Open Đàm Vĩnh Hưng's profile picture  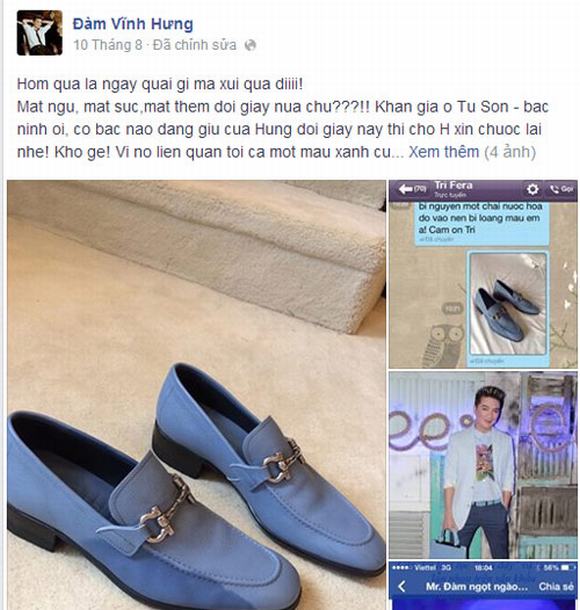pyautogui.click(x=39, y=33)
